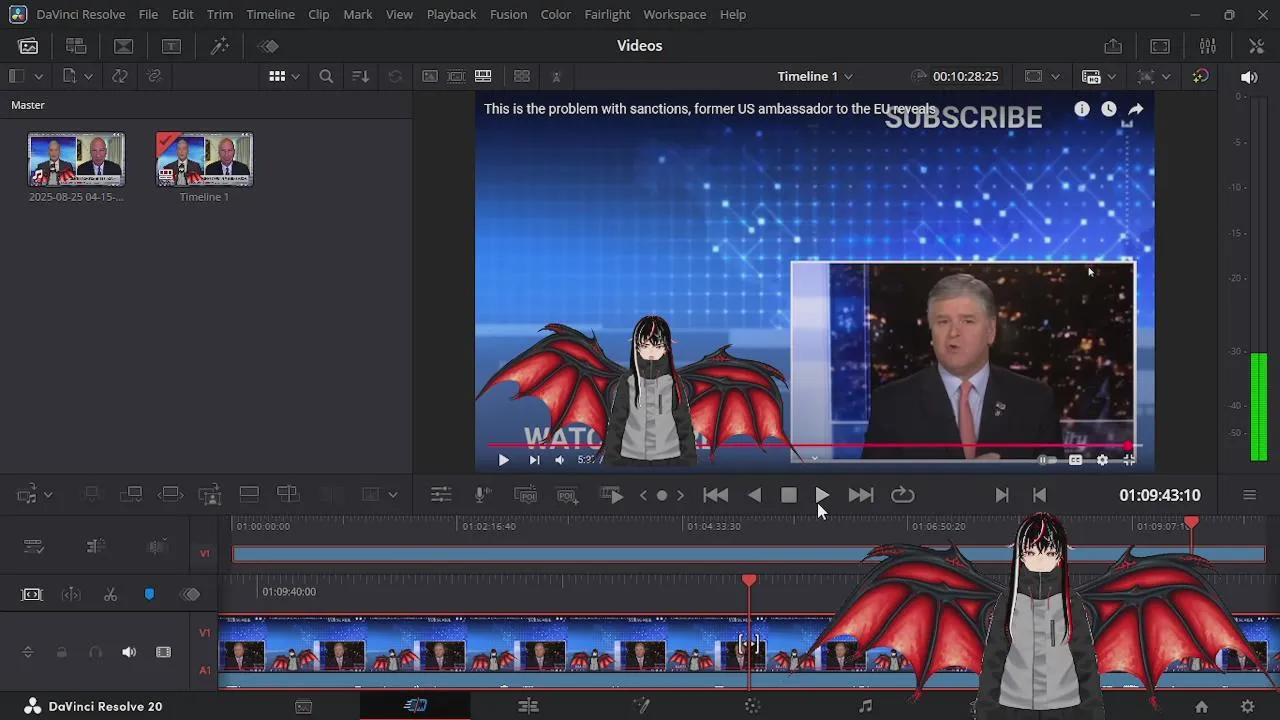Open the media pool sort order
1280x720 pixels.
(361, 76)
